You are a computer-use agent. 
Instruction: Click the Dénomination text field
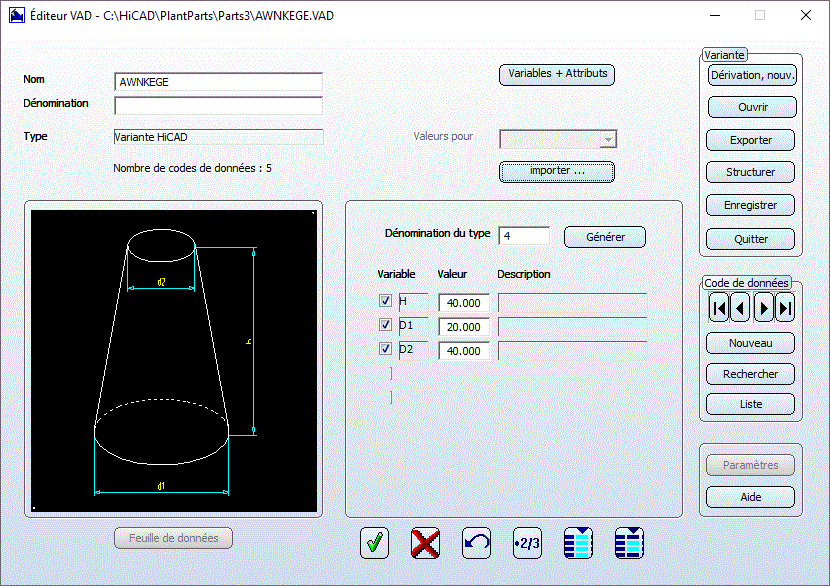(218, 106)
